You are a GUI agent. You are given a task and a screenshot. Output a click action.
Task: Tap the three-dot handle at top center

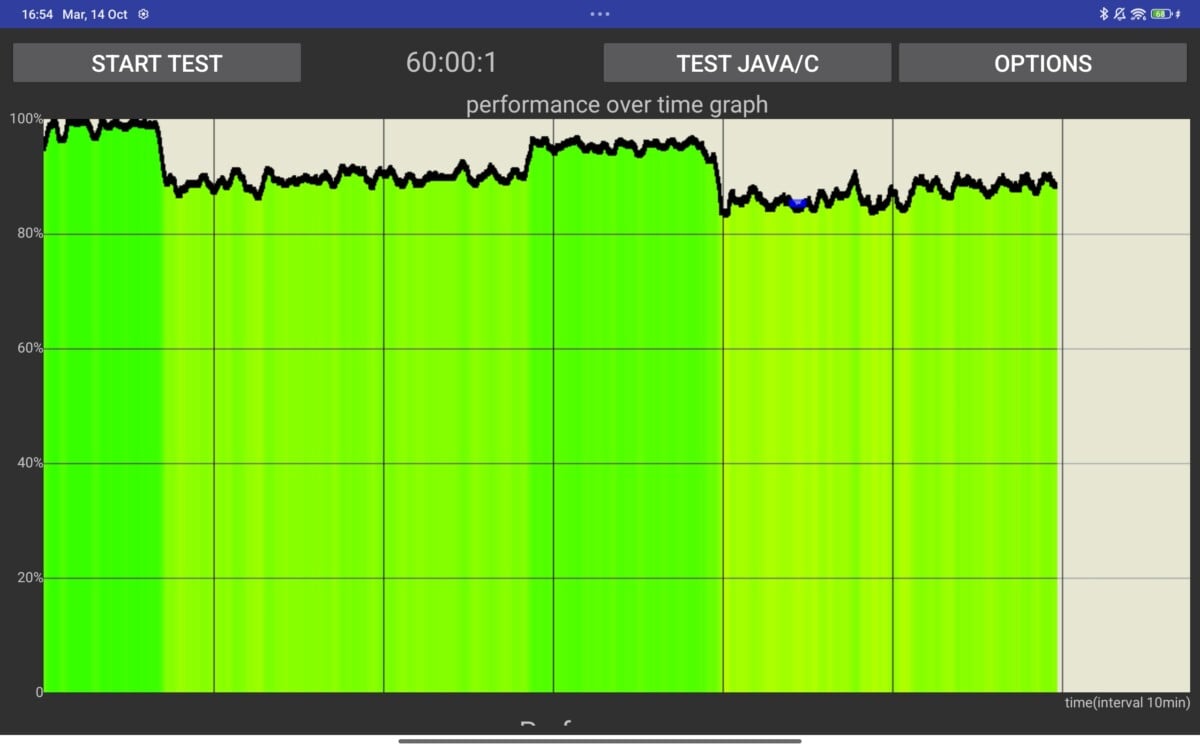click(599, 14)
